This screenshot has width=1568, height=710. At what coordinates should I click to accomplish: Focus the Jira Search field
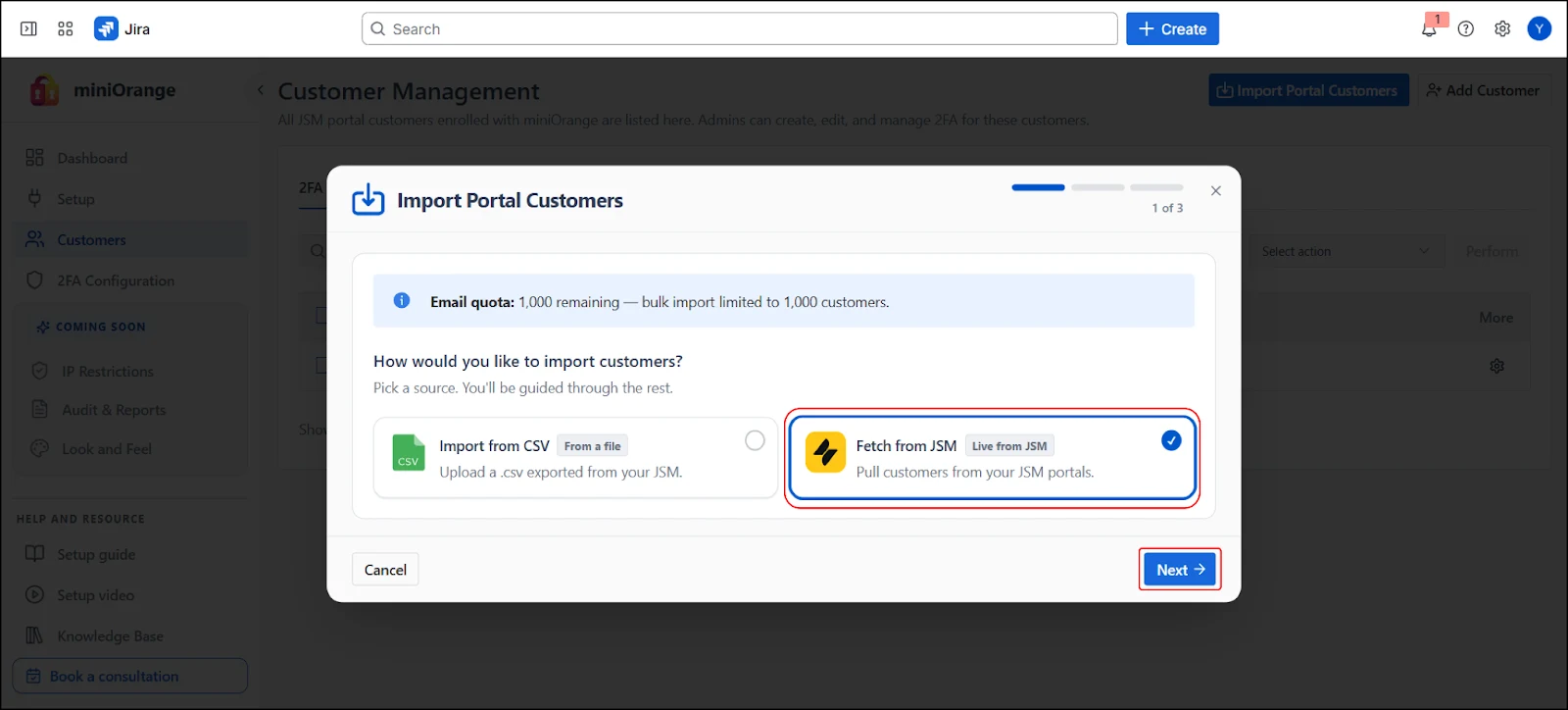pyautogui.click(x=740, y=29)
